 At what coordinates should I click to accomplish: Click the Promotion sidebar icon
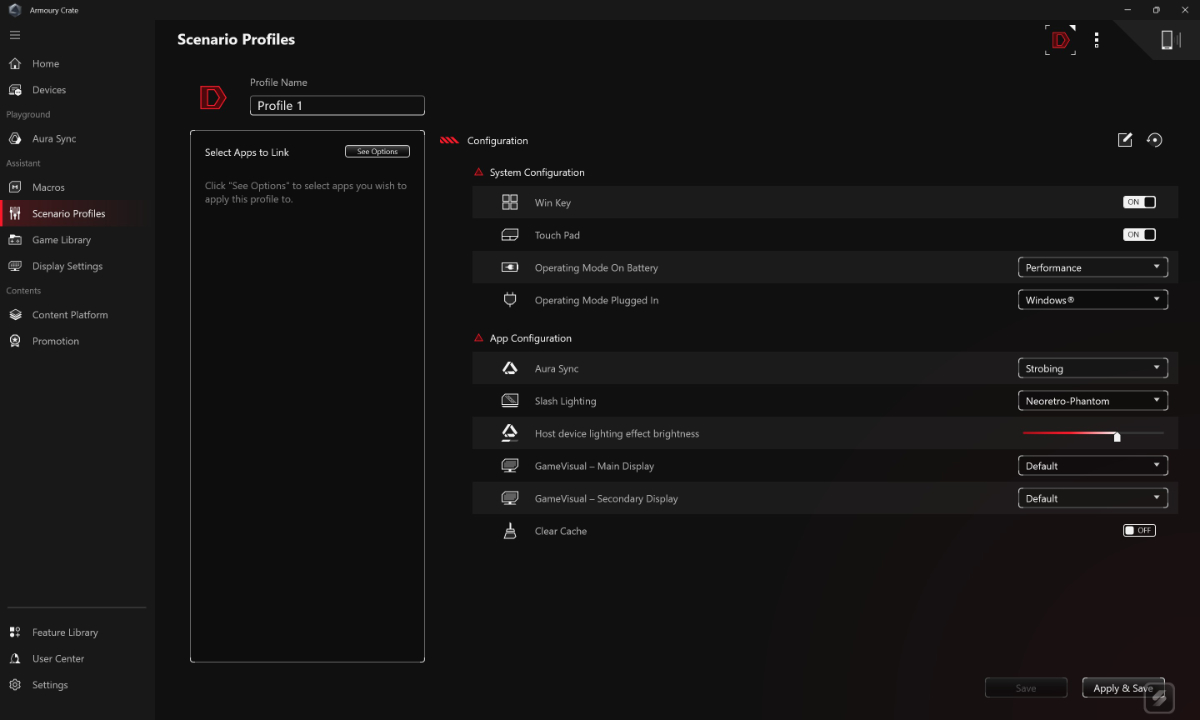(15, 341)
